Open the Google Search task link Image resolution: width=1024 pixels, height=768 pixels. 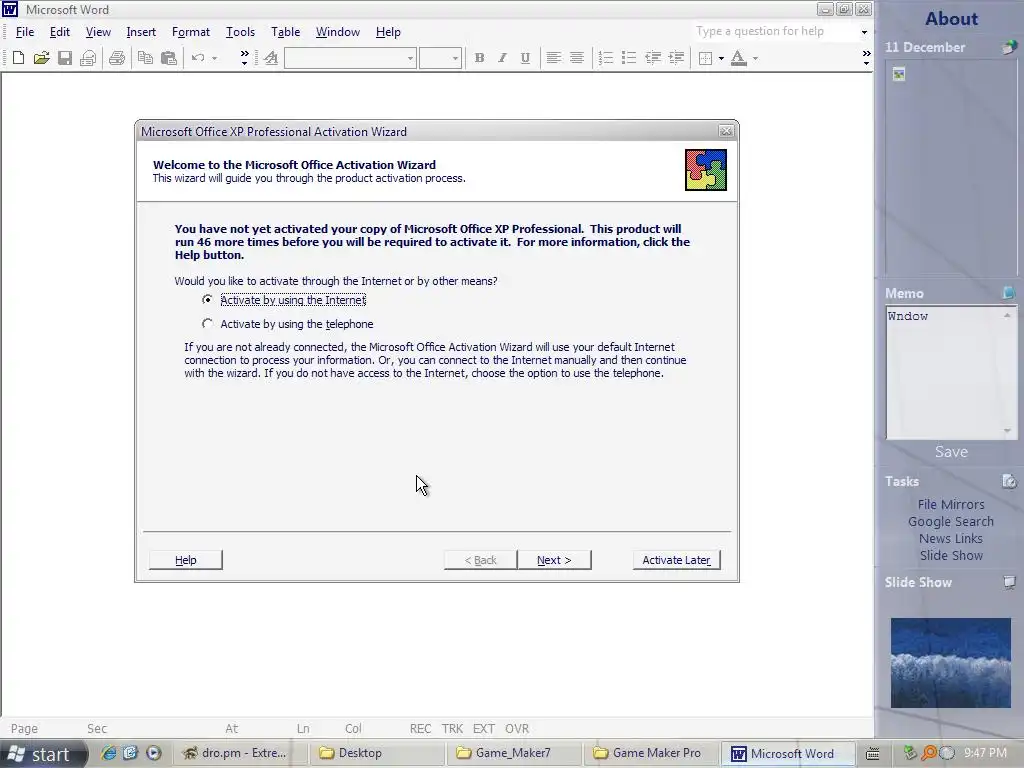(951, 521)
